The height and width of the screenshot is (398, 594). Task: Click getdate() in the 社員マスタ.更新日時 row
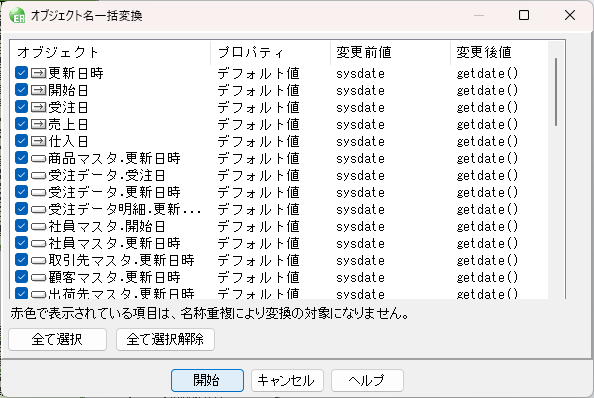[x=487, y=243]
